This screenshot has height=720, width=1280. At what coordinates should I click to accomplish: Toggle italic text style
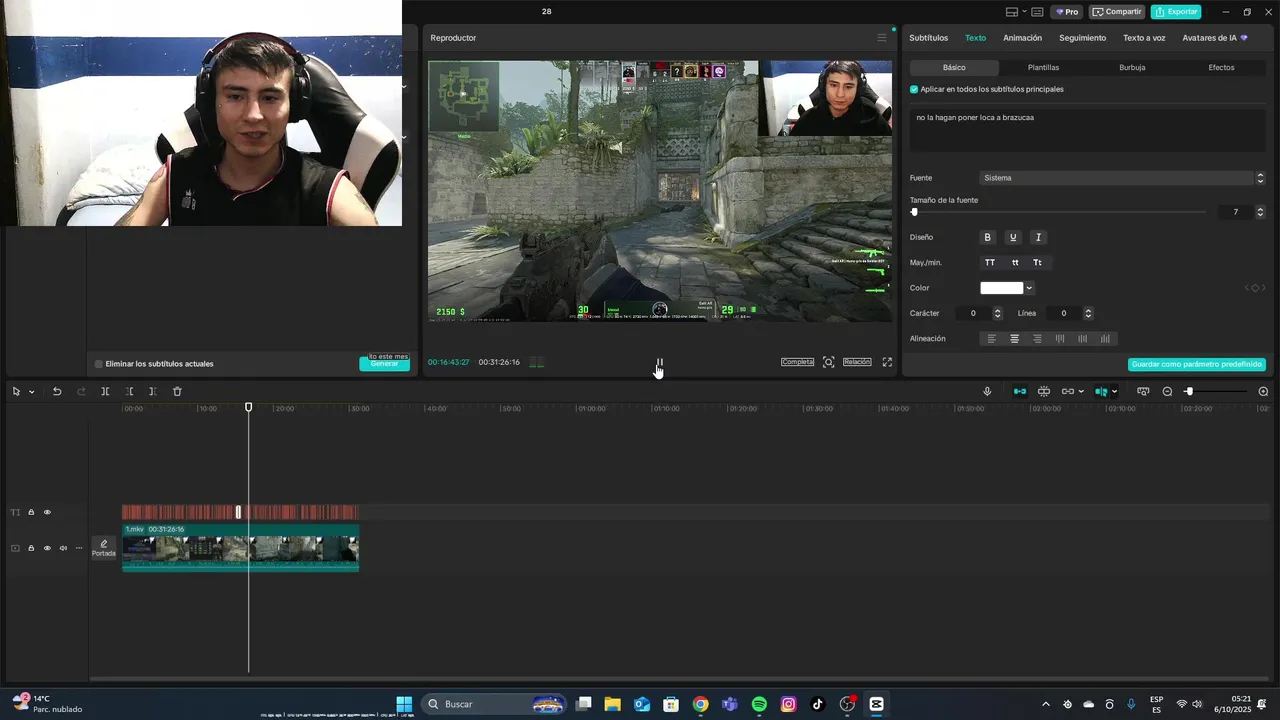[x=1038, y=237]
